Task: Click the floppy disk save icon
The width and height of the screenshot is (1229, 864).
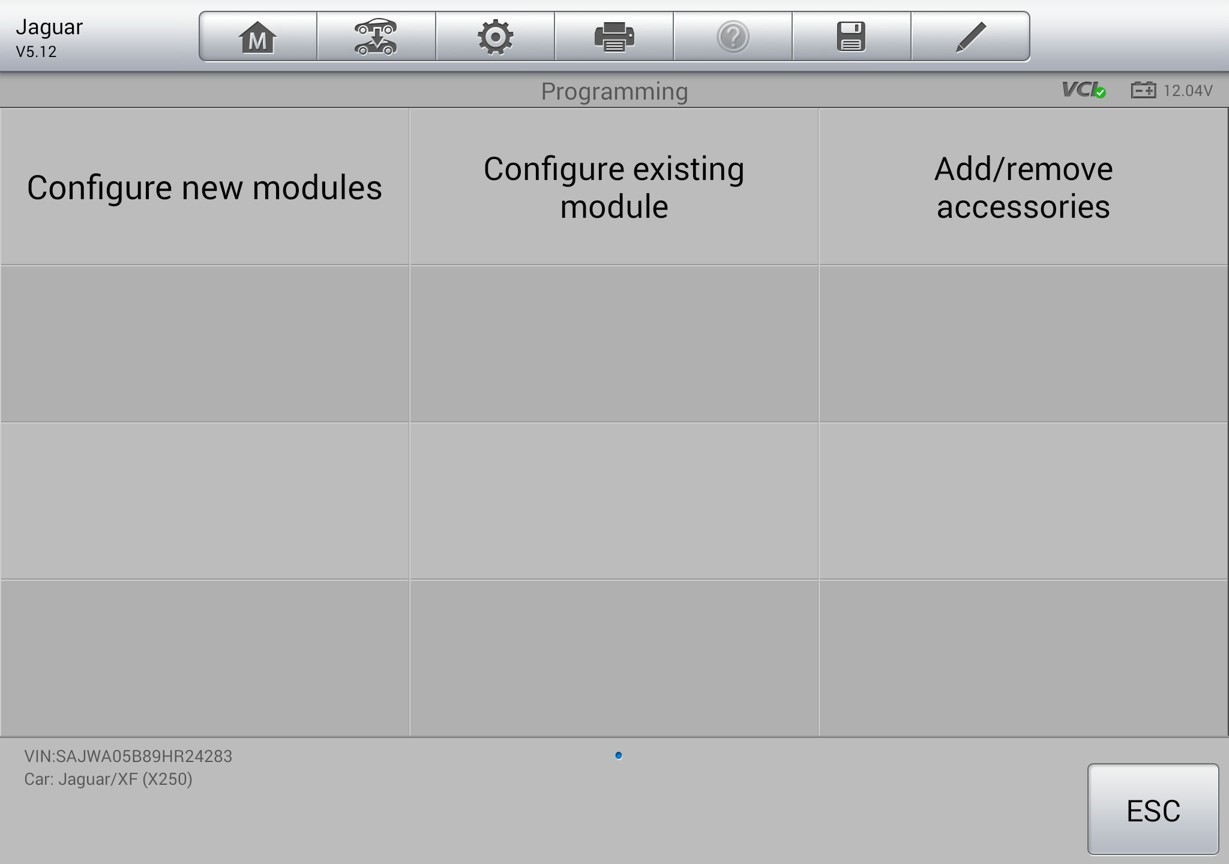Action: [x=851, y=37]
